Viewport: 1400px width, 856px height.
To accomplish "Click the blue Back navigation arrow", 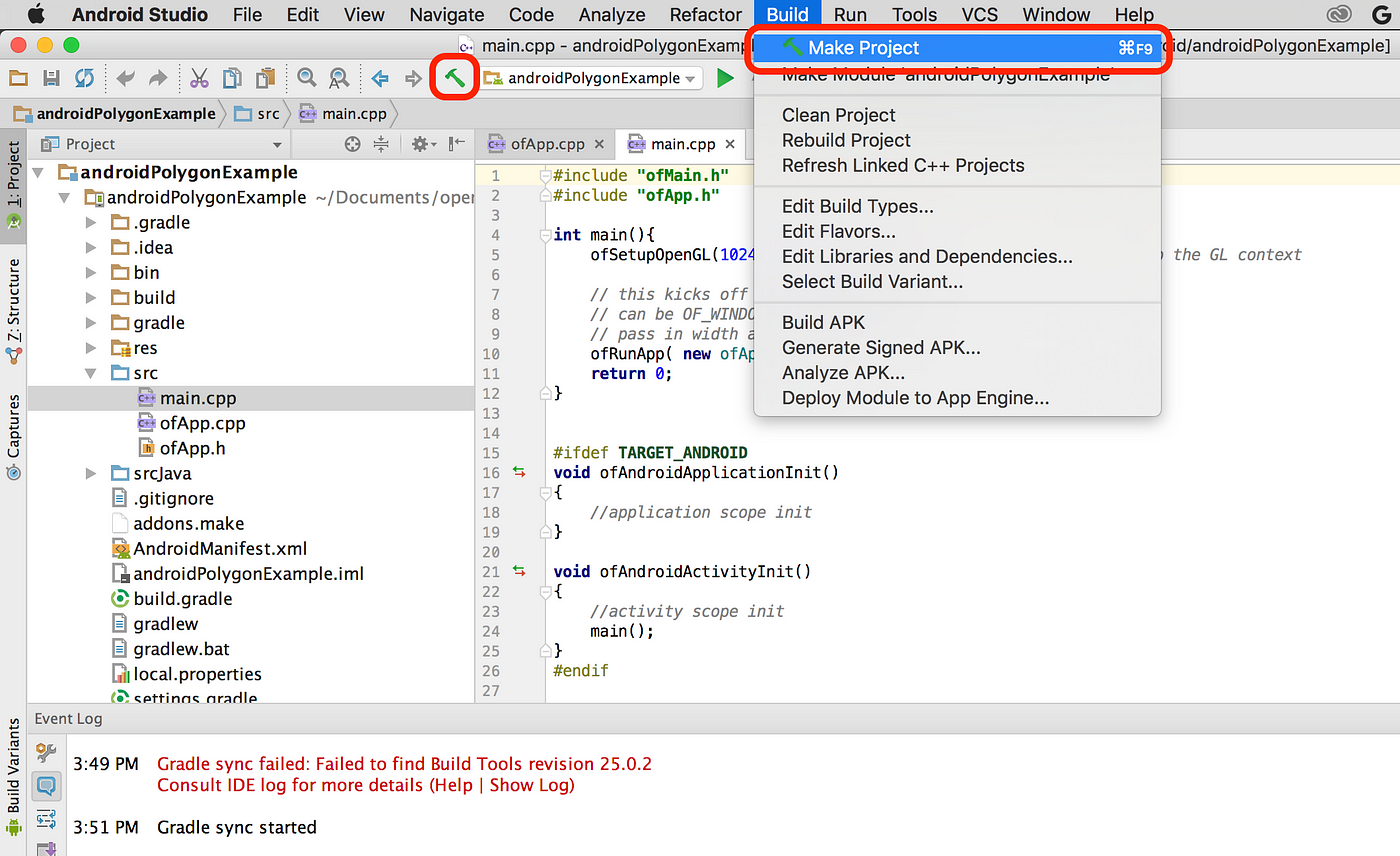I will click(x=380, y=78).
